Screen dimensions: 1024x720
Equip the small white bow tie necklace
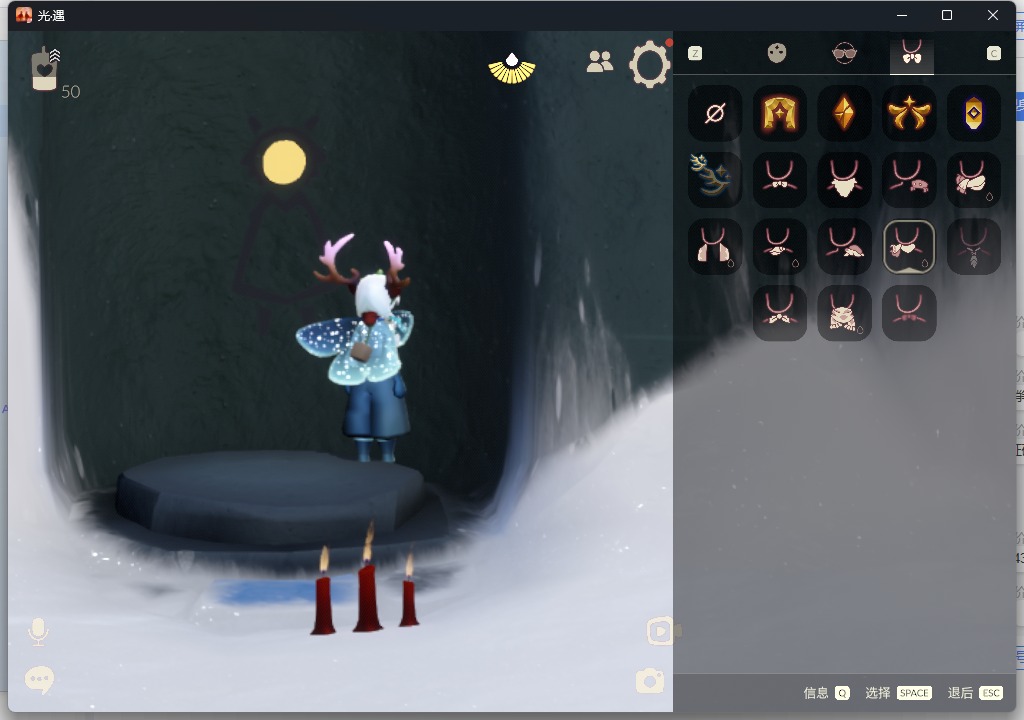[780, 180]
